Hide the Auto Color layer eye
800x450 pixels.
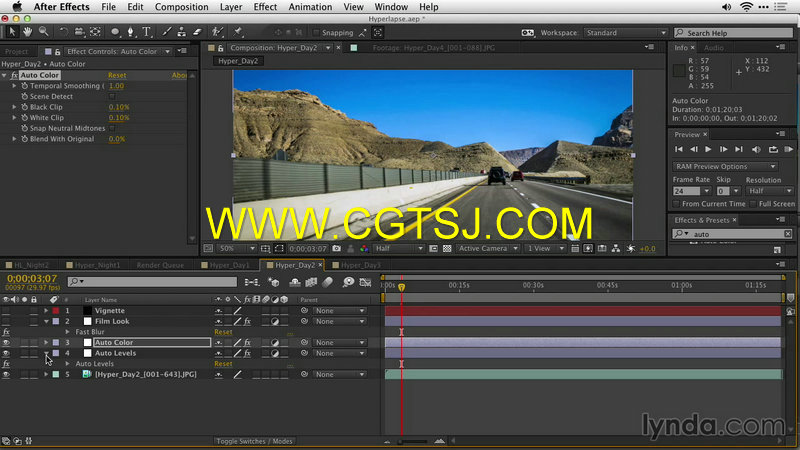(x=6, y=343)
